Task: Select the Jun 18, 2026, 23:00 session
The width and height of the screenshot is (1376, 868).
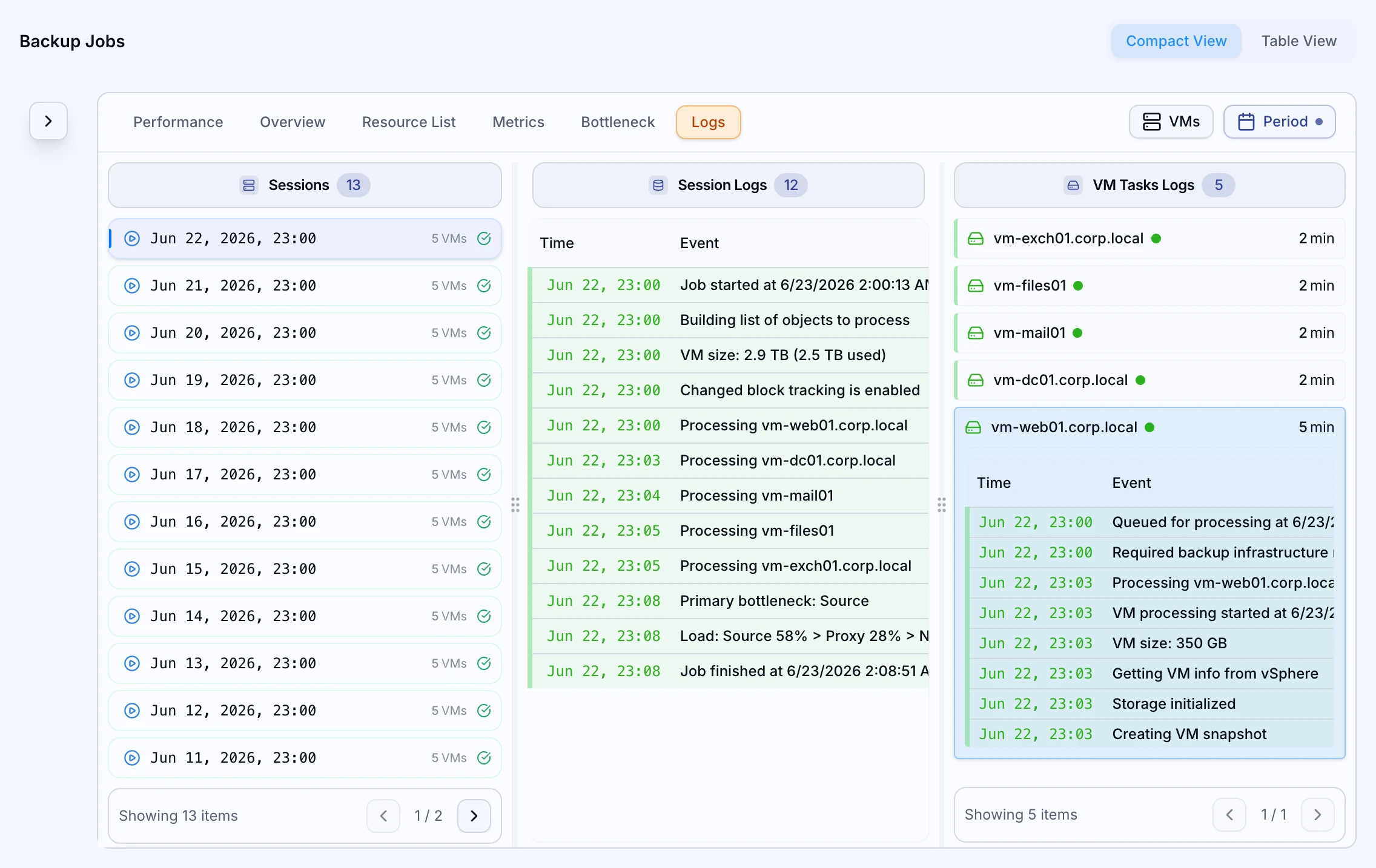Action: [x=305, y=427]
